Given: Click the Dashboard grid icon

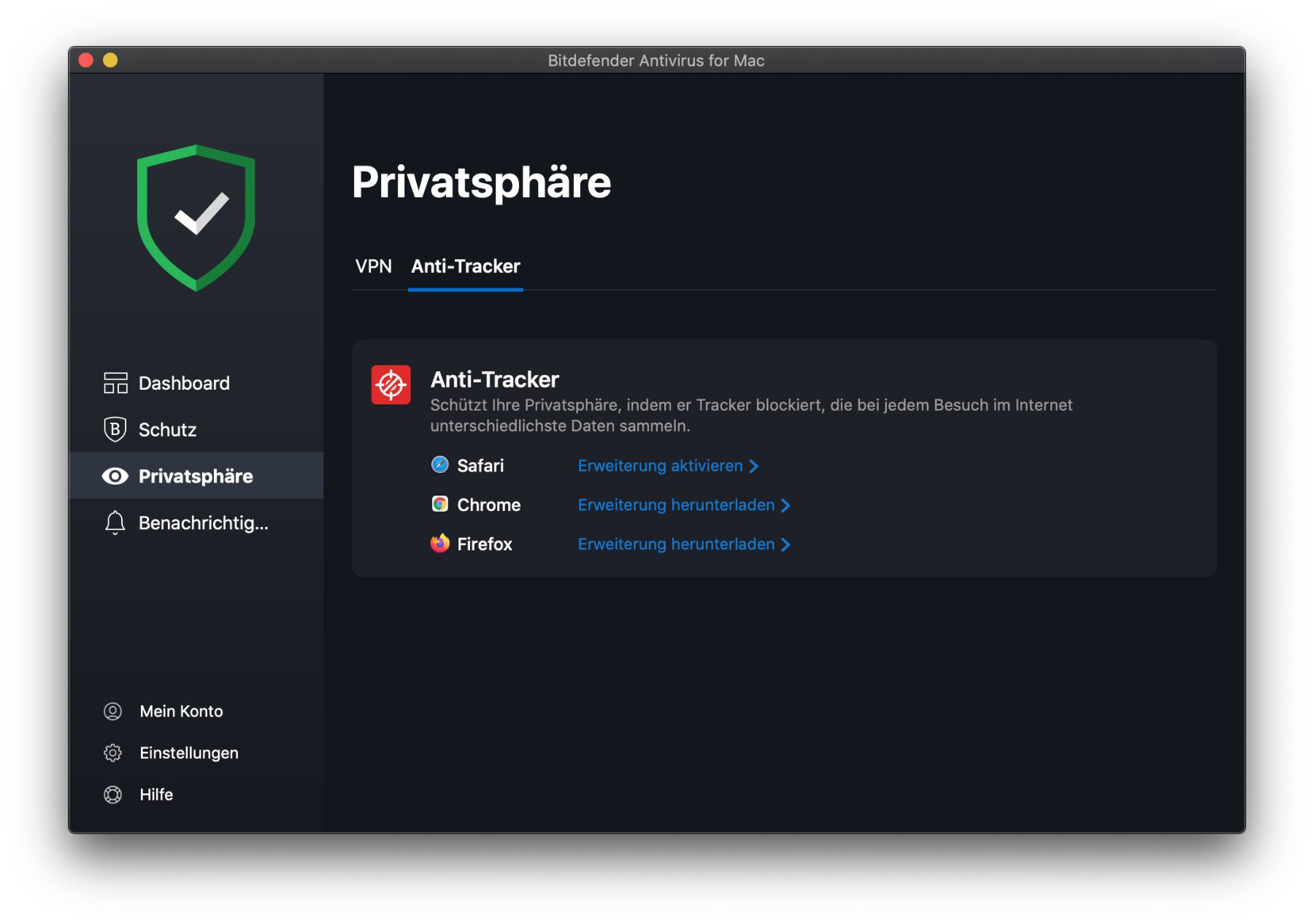Looking at the screenshot, I should (x=115, y=382).
